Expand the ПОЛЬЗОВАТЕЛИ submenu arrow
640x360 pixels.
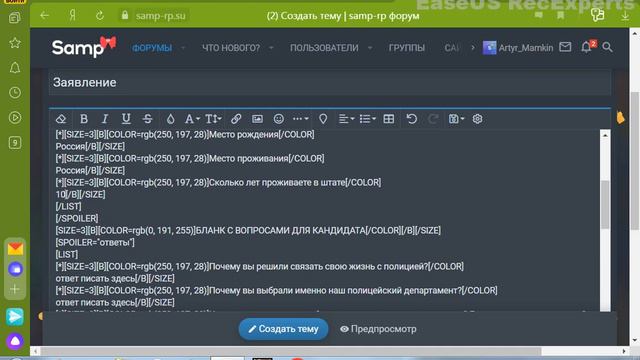370,48
